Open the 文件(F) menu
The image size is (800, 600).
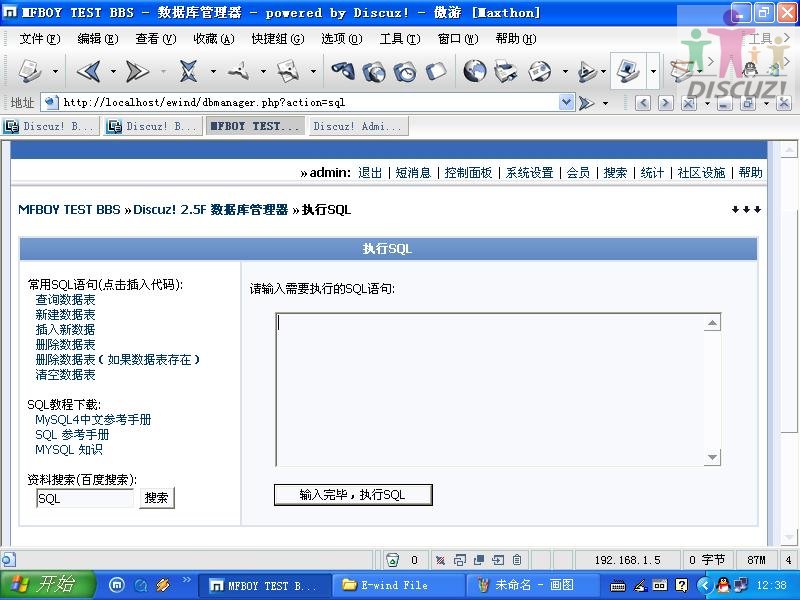point(39,39)
